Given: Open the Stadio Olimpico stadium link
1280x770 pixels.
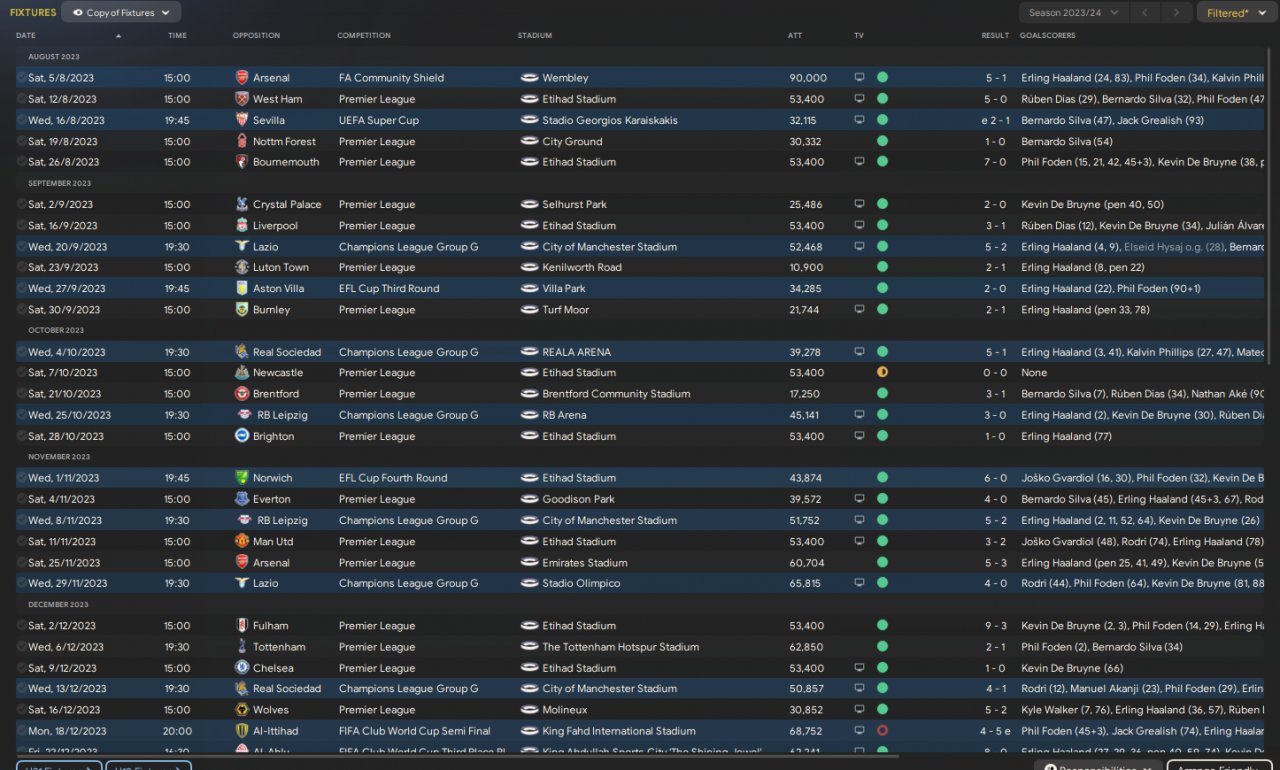Looking at the screenshot, I should (581, 583).
